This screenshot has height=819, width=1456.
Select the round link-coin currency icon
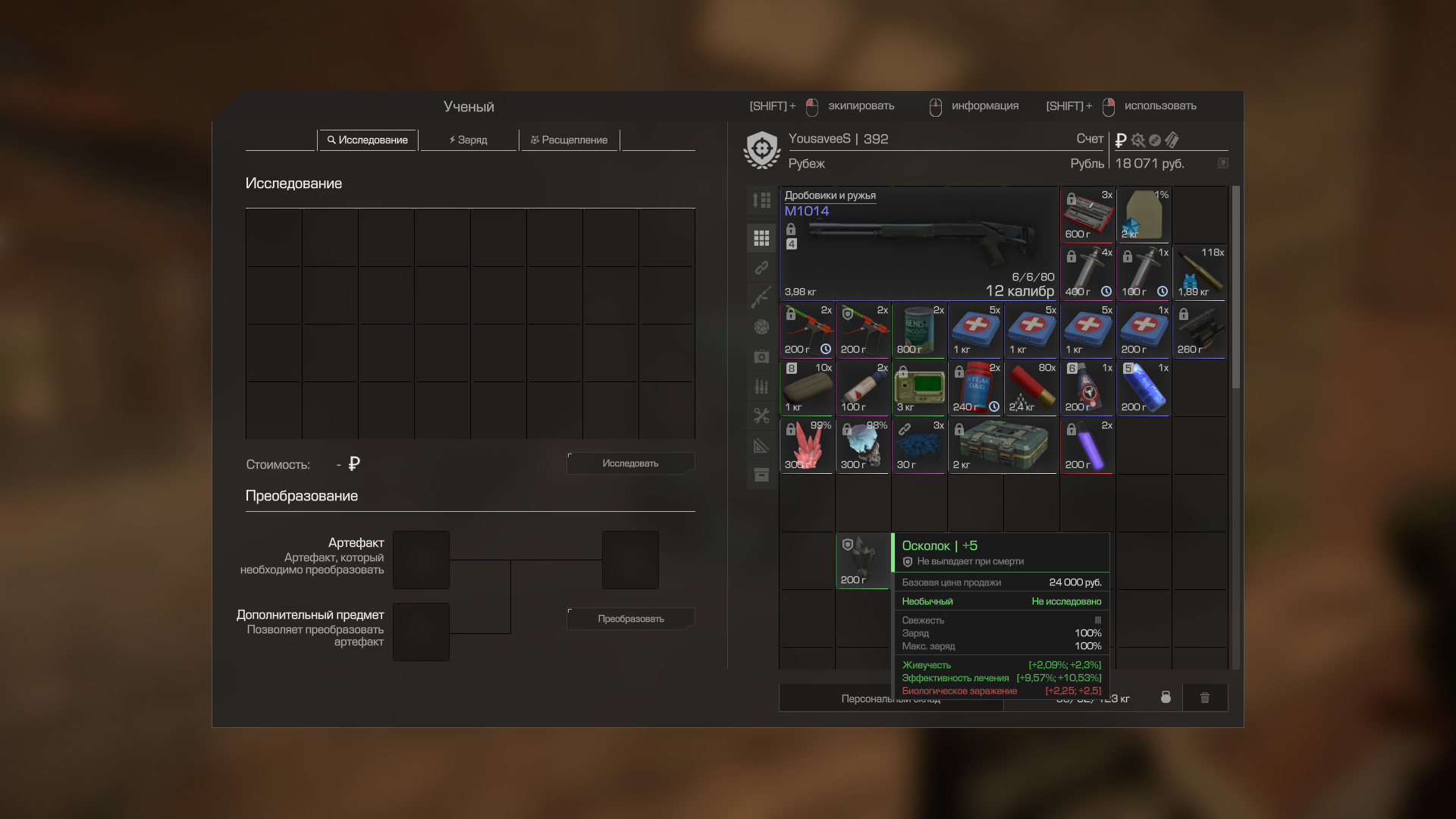click(x=1155, y=140)
